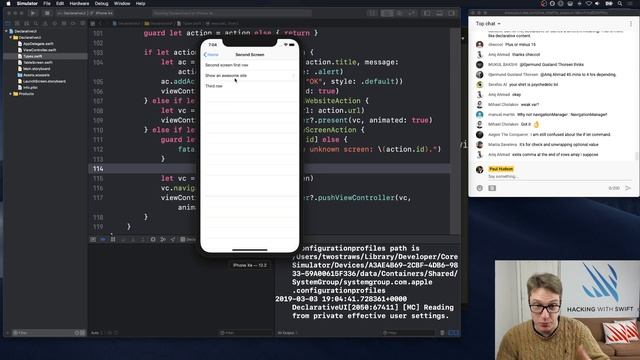The image size is (640, 360).
Task: Click the send message arrow icon
Action: click(628, 188)
